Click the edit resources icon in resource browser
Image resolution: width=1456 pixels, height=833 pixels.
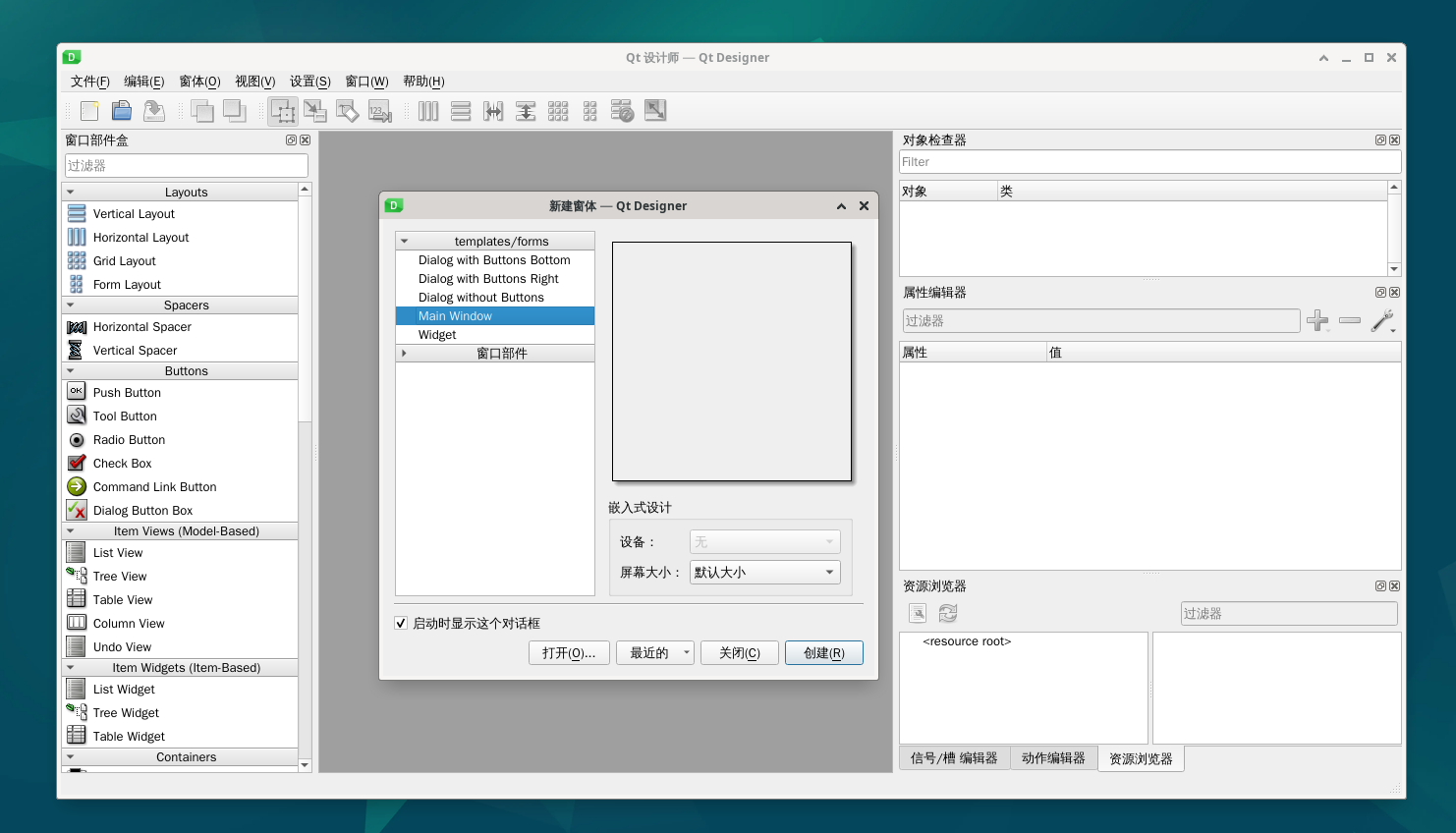(918, 613)
